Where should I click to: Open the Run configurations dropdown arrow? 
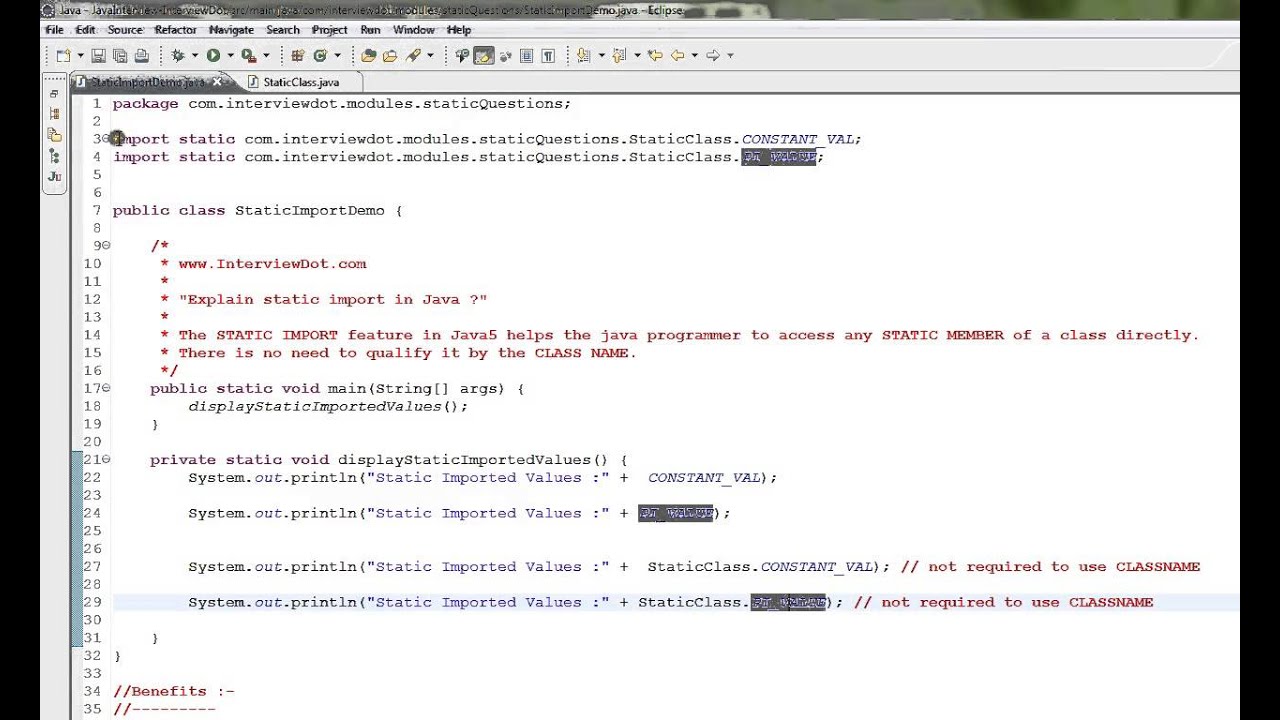230,55
